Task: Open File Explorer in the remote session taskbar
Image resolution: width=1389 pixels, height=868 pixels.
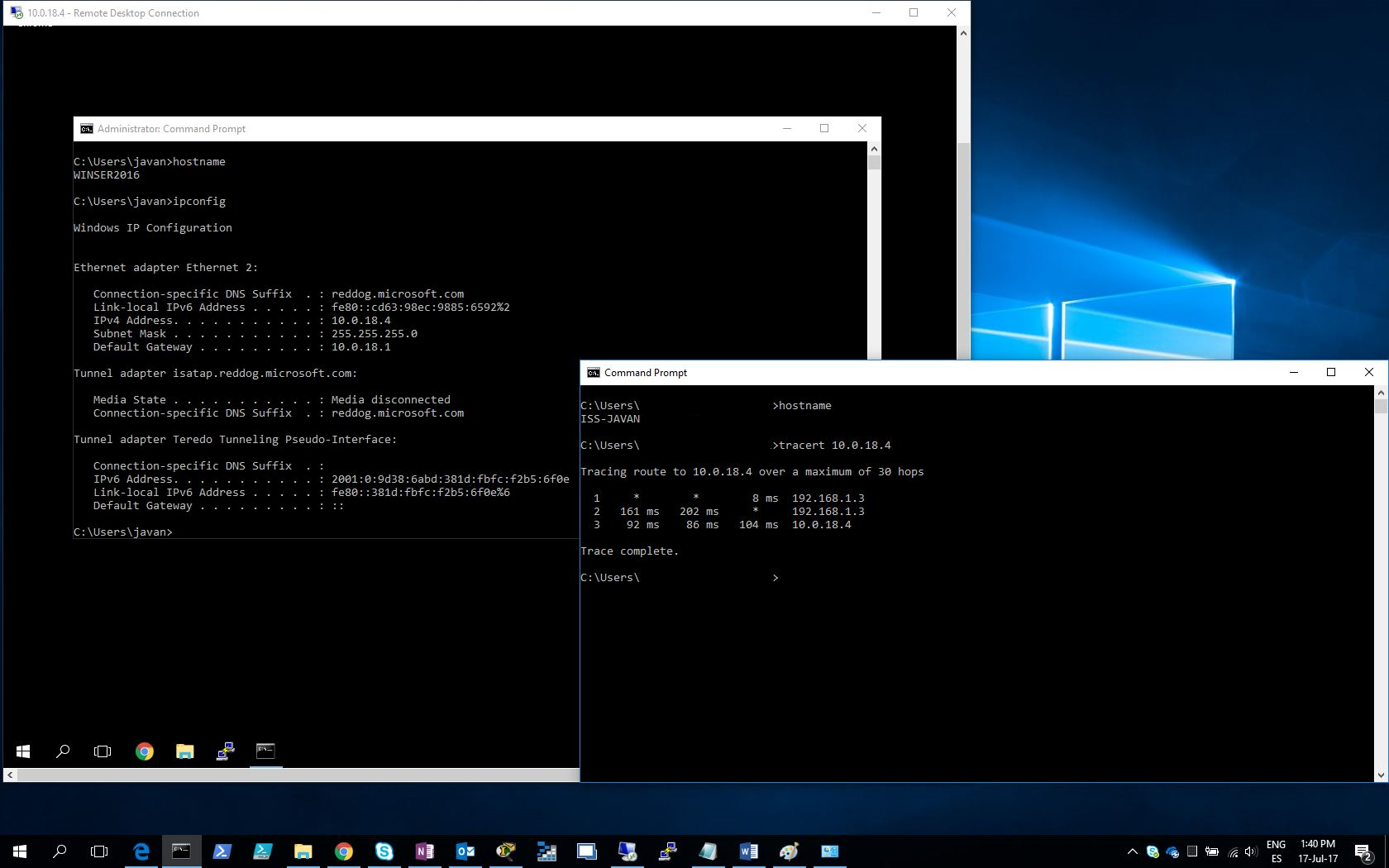Action: [x=184, y=751]
